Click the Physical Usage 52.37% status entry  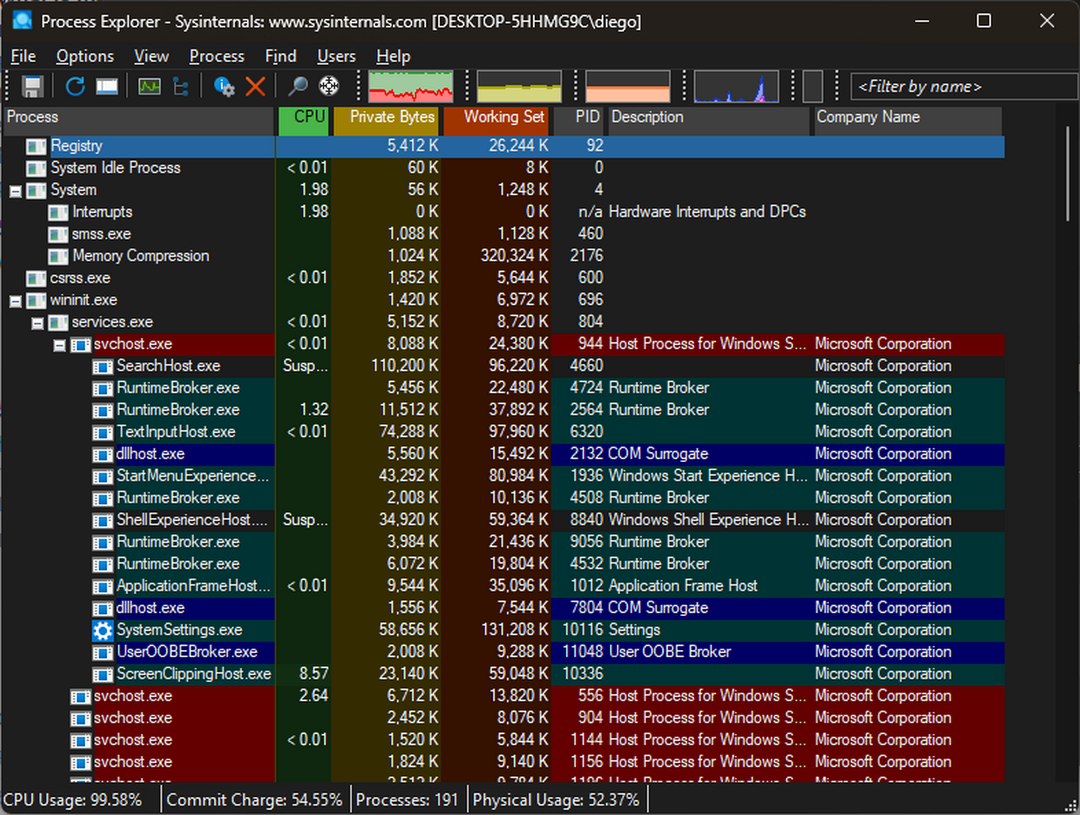(x=556, y=800)
